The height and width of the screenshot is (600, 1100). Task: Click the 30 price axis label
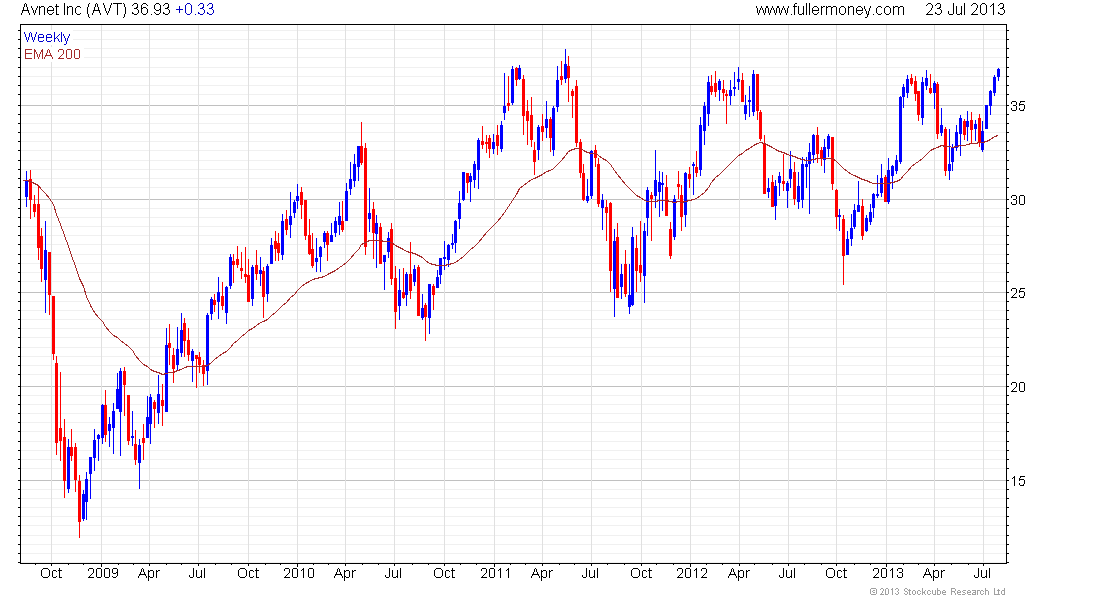[1018, 200]
